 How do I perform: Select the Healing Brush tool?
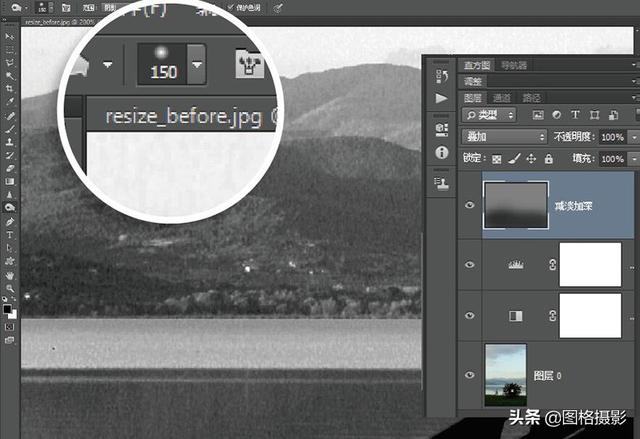tap(9, 116)
